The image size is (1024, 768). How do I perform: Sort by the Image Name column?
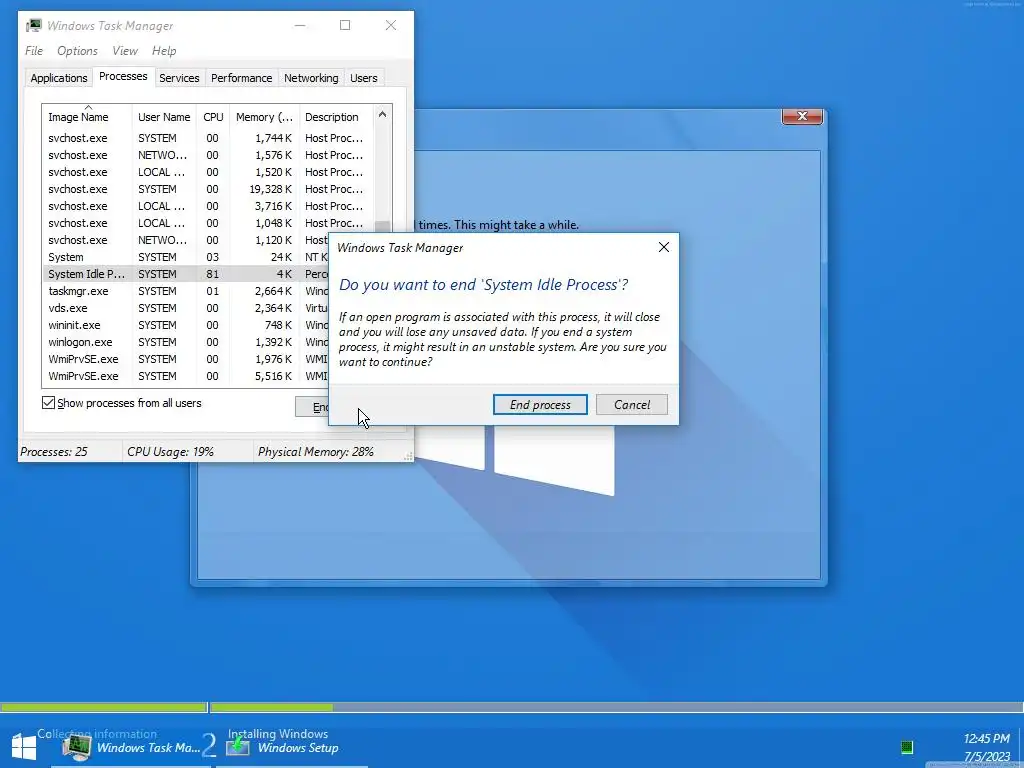click(87, 117)
